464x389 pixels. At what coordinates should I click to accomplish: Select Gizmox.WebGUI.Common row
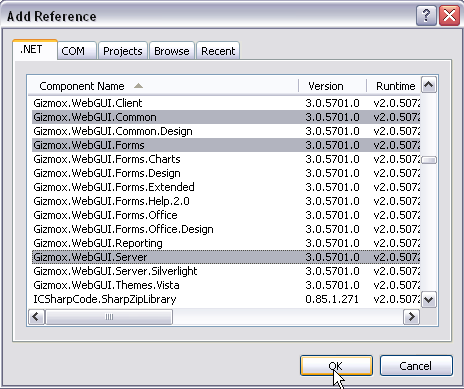tap(226, 117)
